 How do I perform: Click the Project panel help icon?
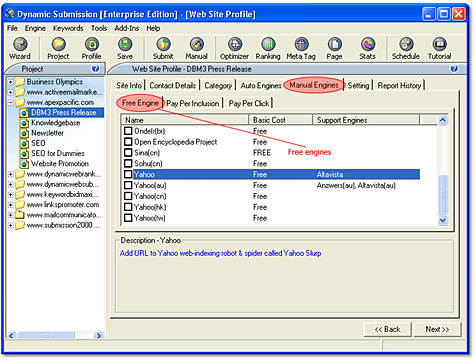tap(95, 69)
